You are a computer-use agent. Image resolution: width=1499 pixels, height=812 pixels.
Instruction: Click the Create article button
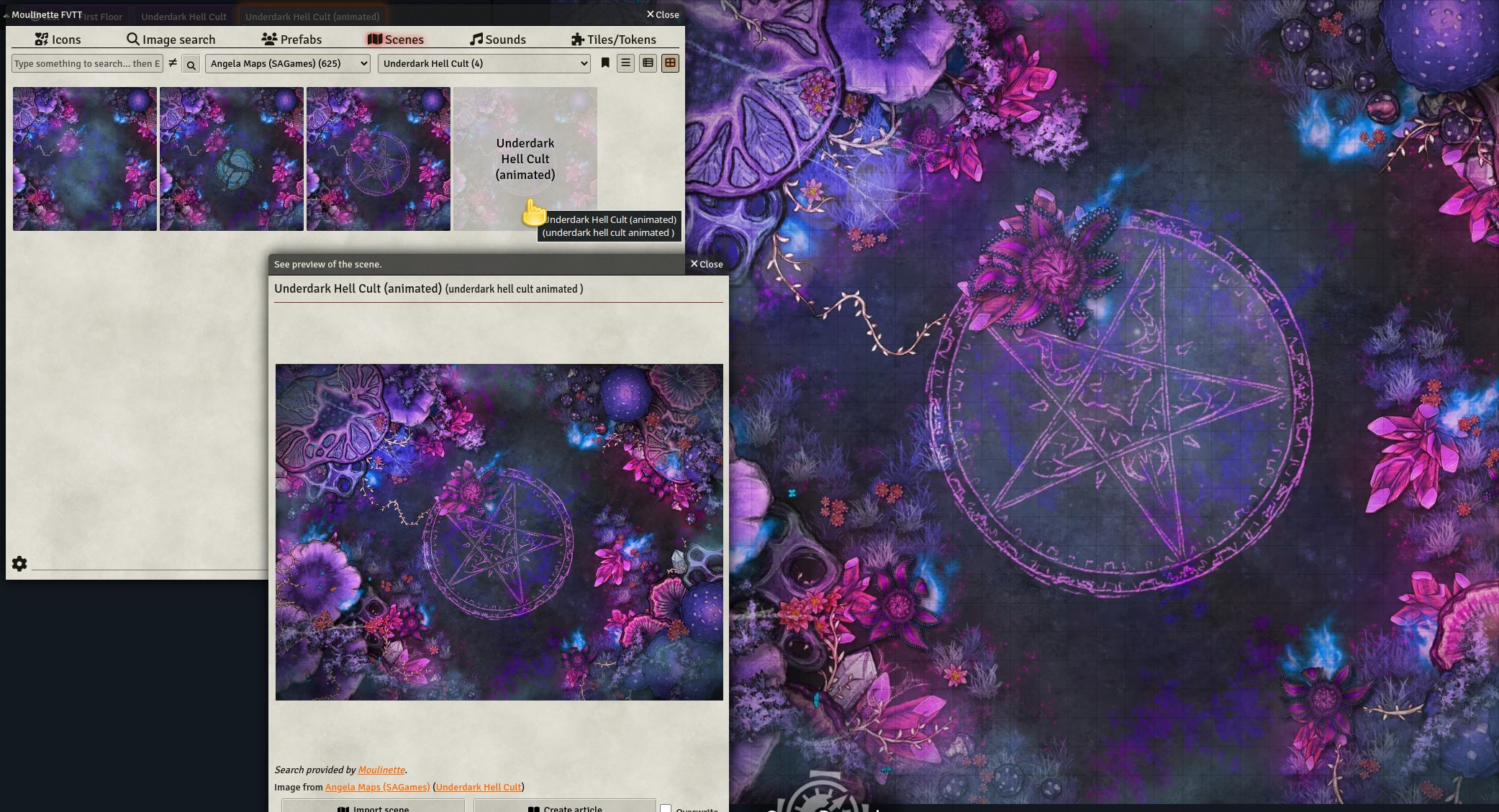[x=565, y=807]
